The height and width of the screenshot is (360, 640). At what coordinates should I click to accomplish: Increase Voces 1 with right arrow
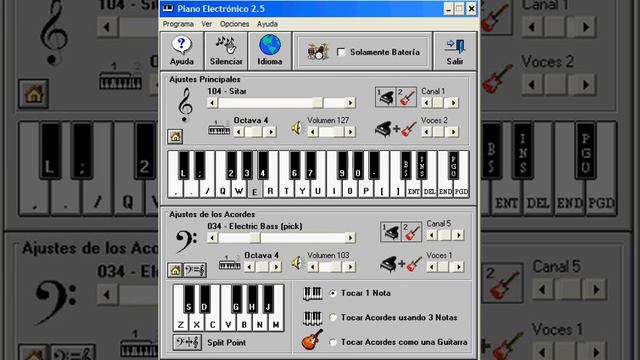pyautogui.click(x=458, y=267)
